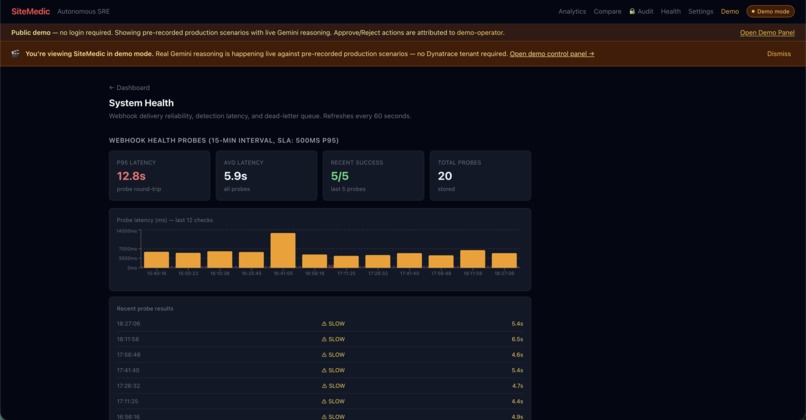
Task: Open Settings from the navigation bar
Action: (701, 11)
